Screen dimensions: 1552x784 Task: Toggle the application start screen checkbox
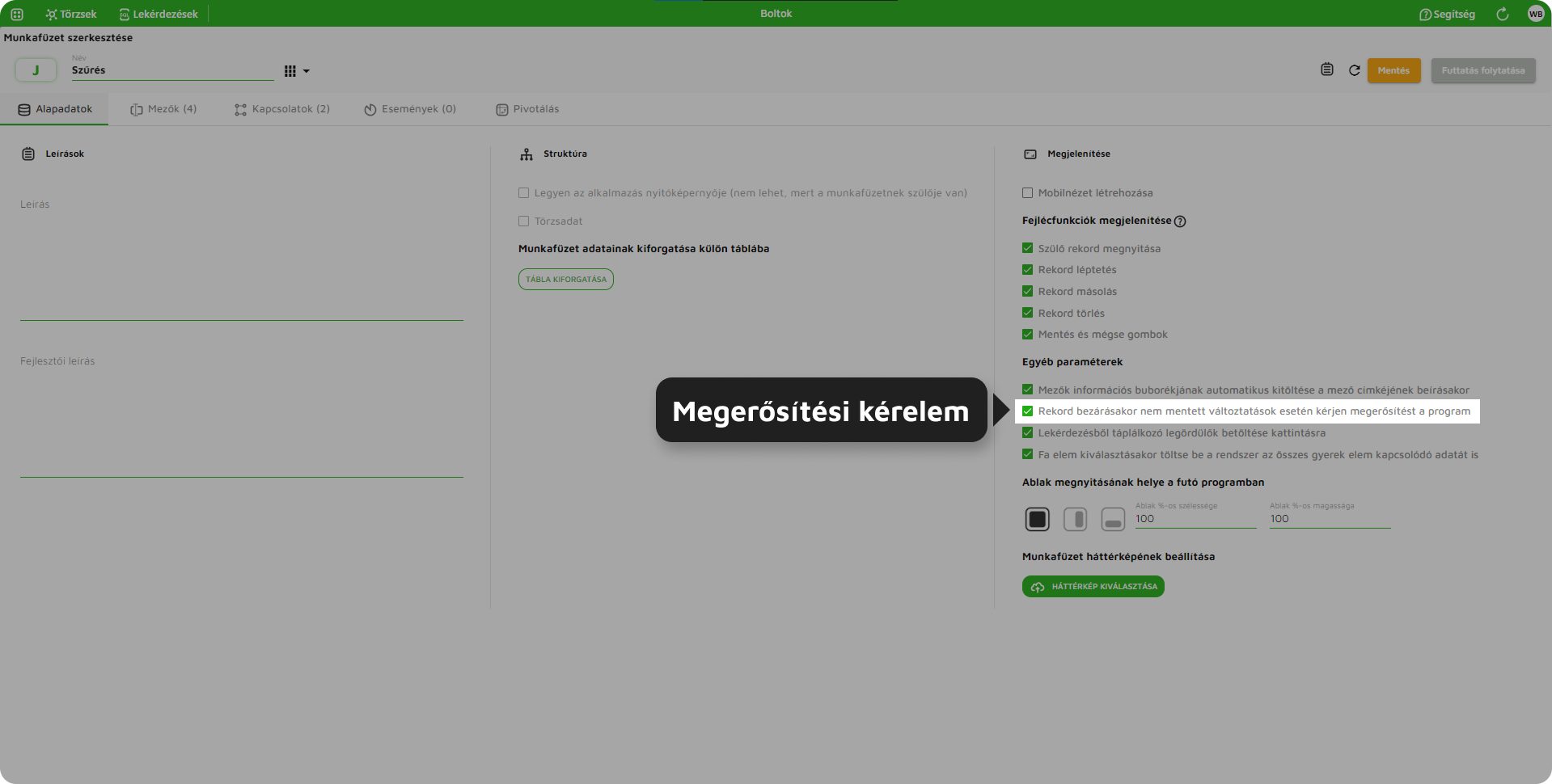coord(523,193)
